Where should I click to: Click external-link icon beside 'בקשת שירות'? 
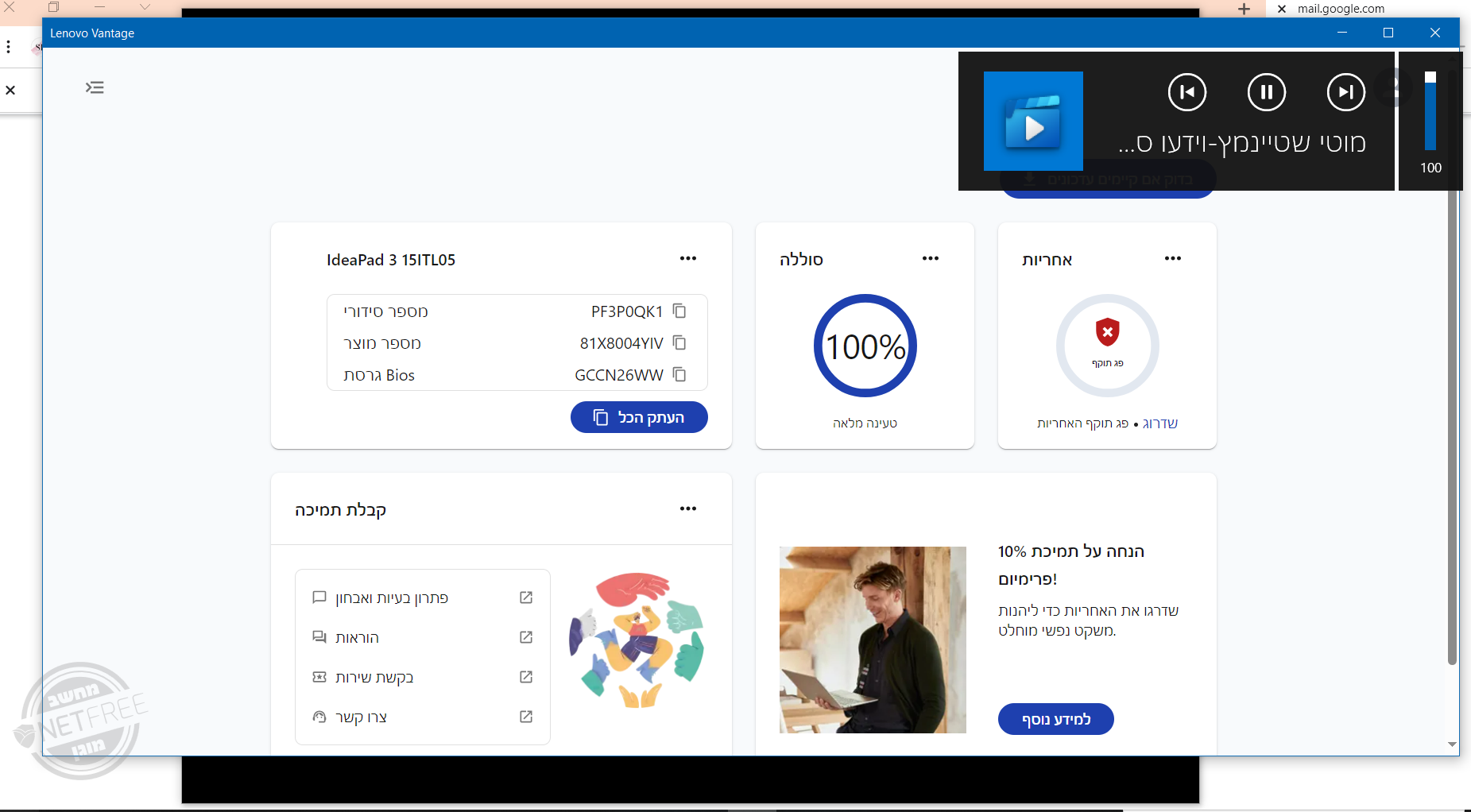point(526,677)
